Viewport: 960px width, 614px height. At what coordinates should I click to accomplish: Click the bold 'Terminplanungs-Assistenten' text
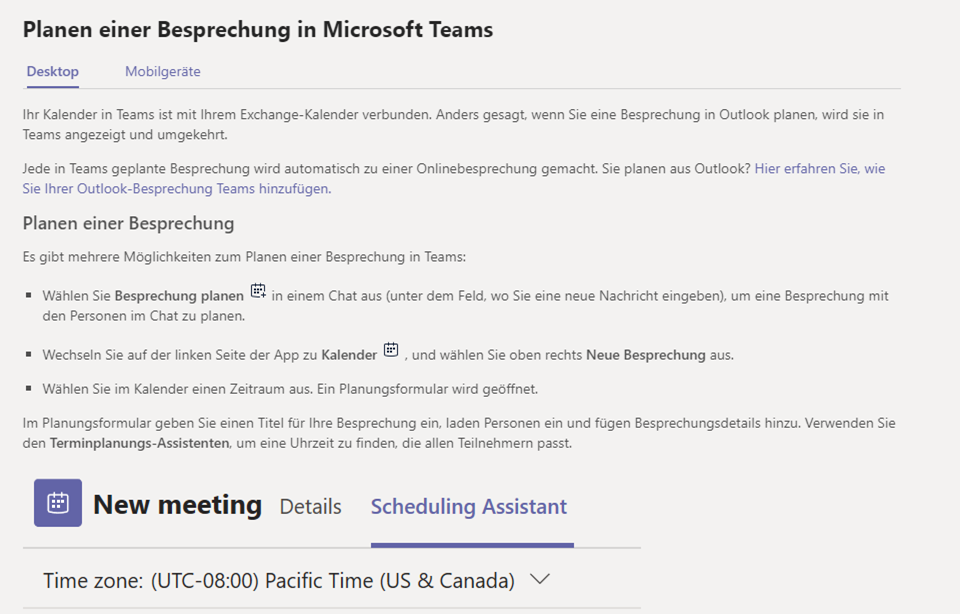(140, 443)
